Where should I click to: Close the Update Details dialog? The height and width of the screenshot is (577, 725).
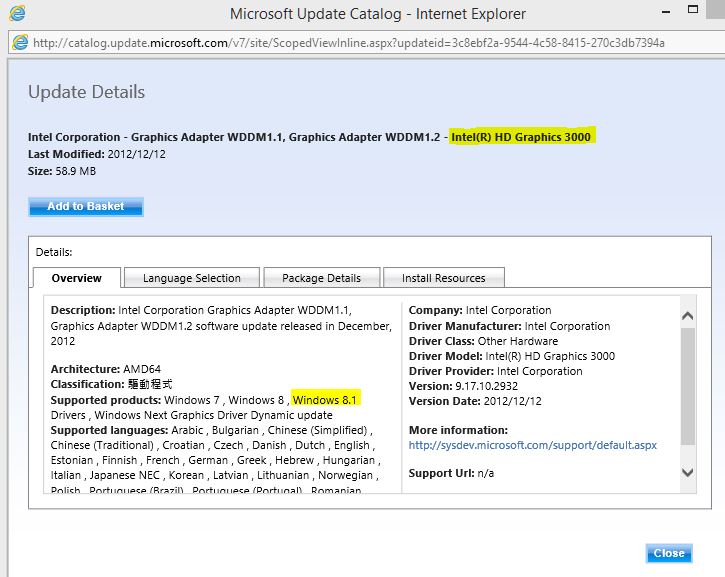tap(669, 553)
